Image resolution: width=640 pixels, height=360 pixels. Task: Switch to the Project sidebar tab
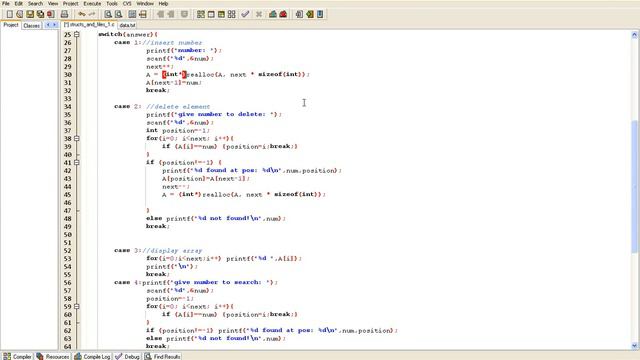11,25
